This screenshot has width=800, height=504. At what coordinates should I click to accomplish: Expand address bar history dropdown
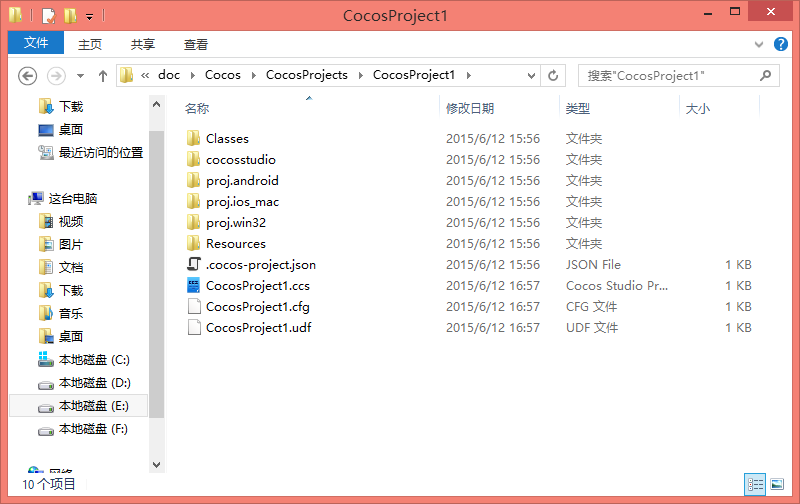coord(531,75)
